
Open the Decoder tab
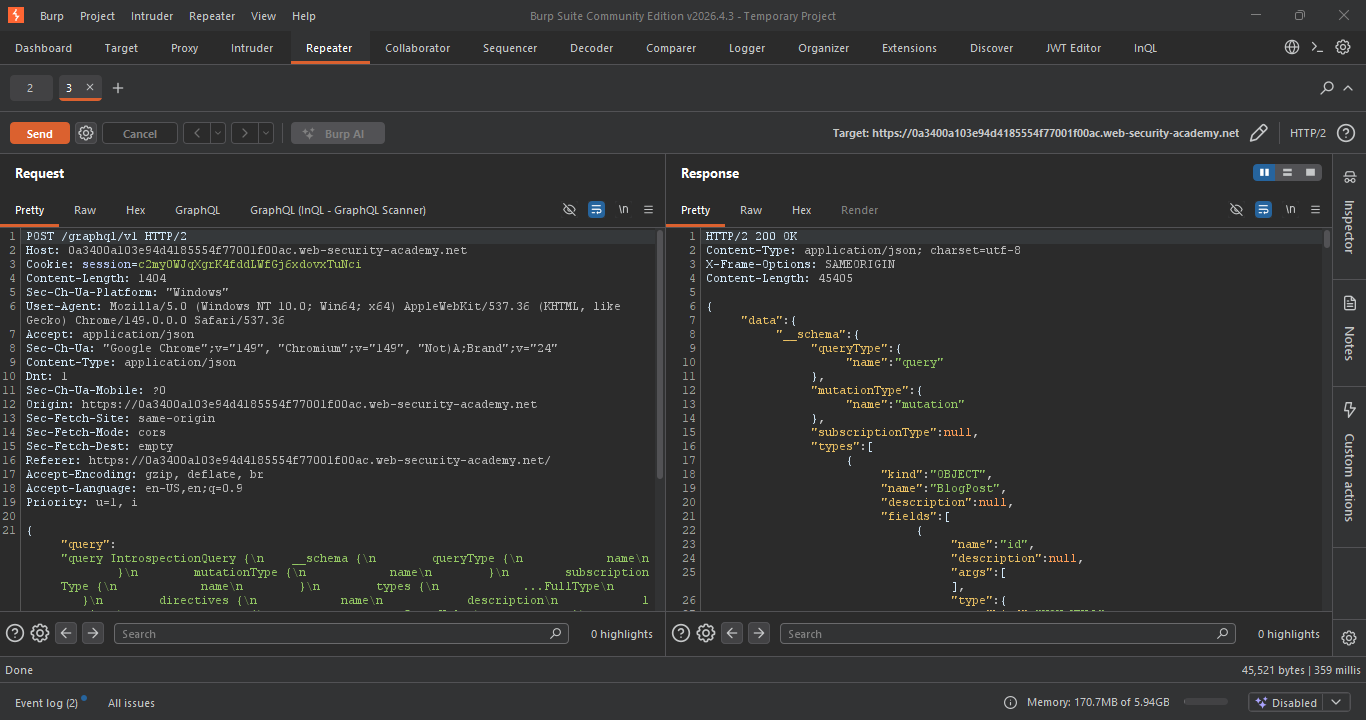click(591, 48)
